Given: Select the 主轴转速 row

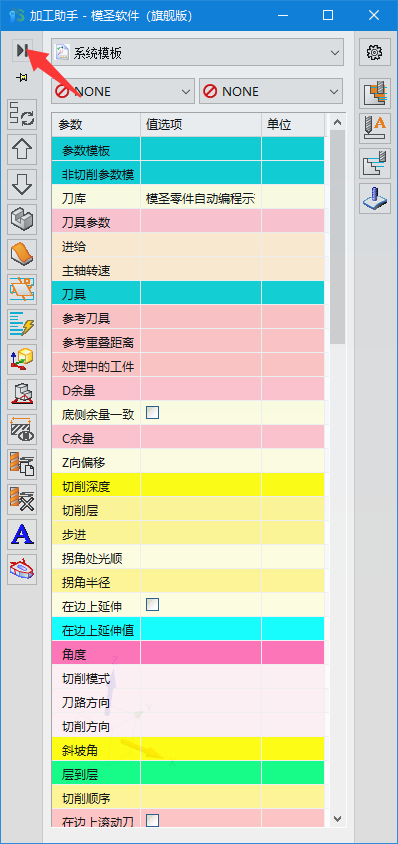Looking at the screenshot, I should point(188,269).
